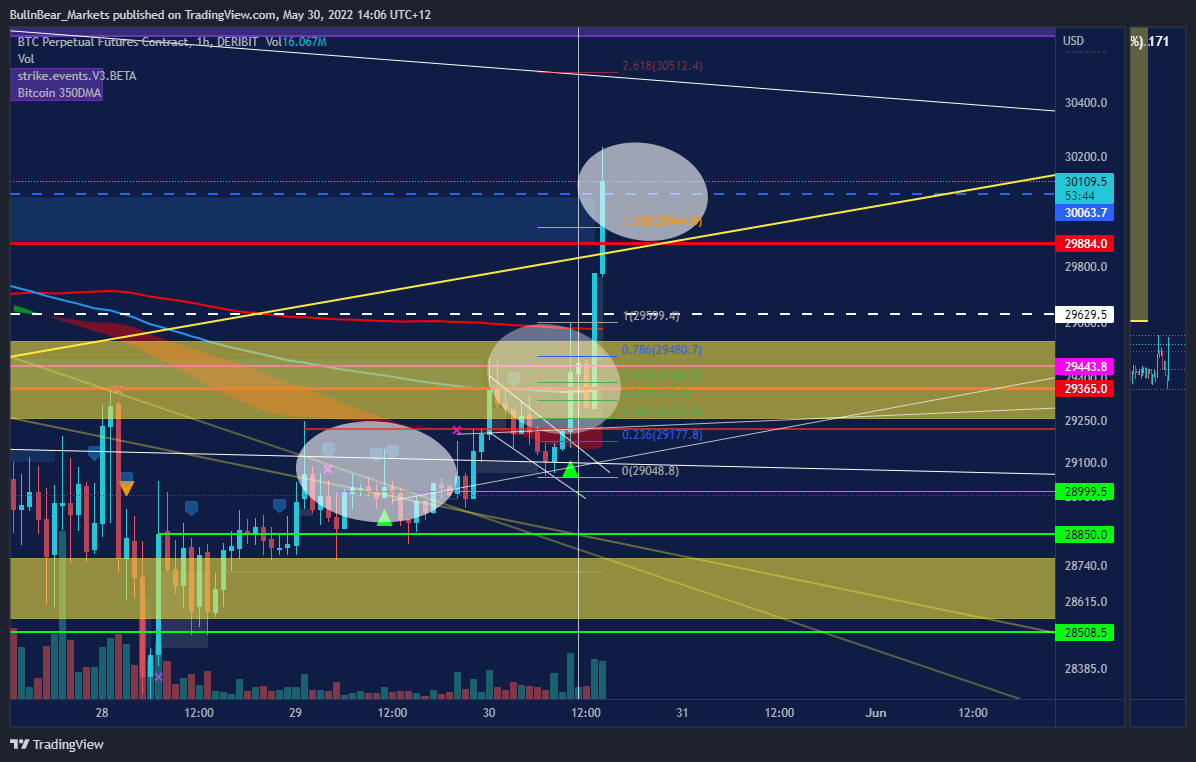Select the orange down-triangle signal marker
This screenshot has height=762, width=1196.
[x=127, y=488]
